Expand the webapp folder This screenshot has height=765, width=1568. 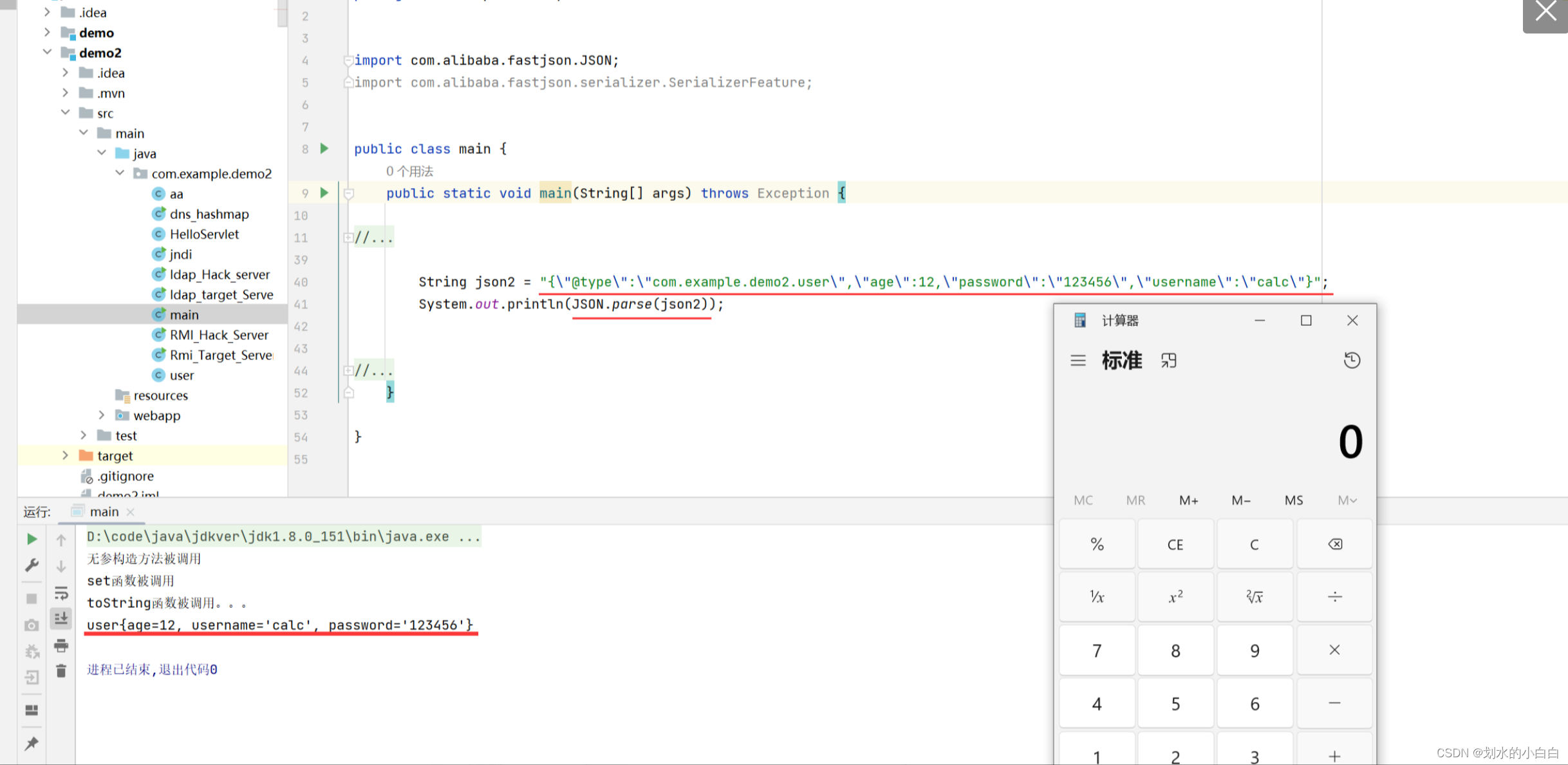101,415
